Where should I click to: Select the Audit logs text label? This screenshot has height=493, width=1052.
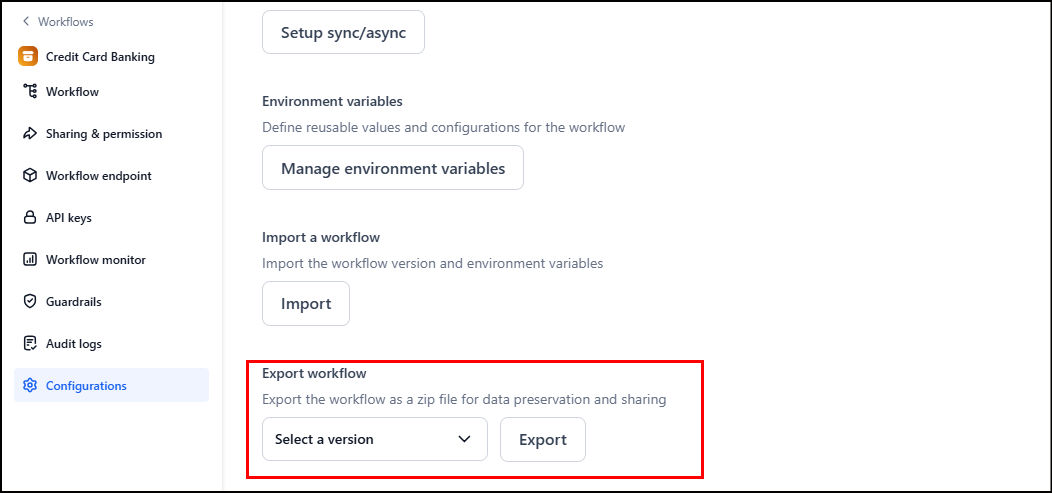74,344
